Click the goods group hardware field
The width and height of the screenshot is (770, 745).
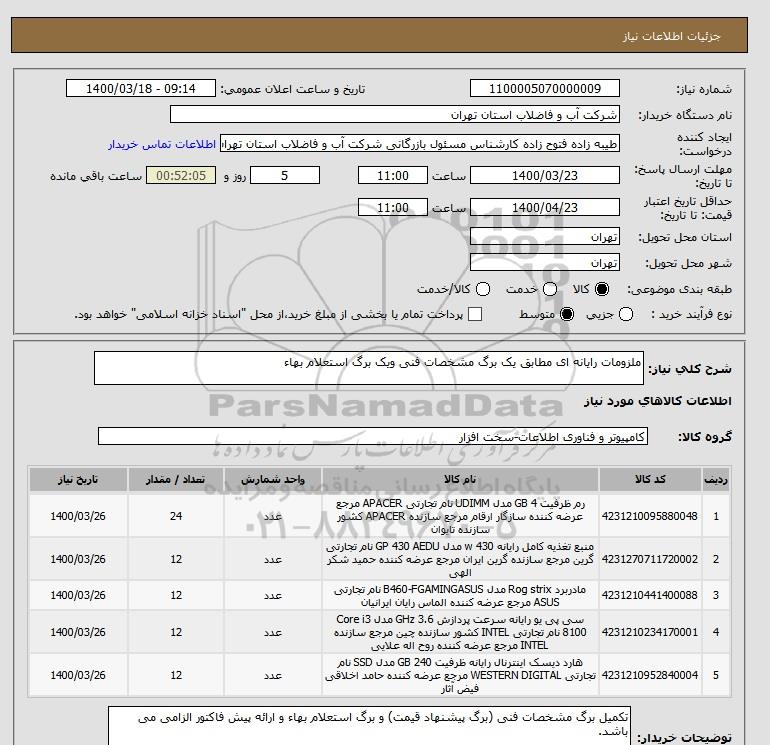click(373, 436)
